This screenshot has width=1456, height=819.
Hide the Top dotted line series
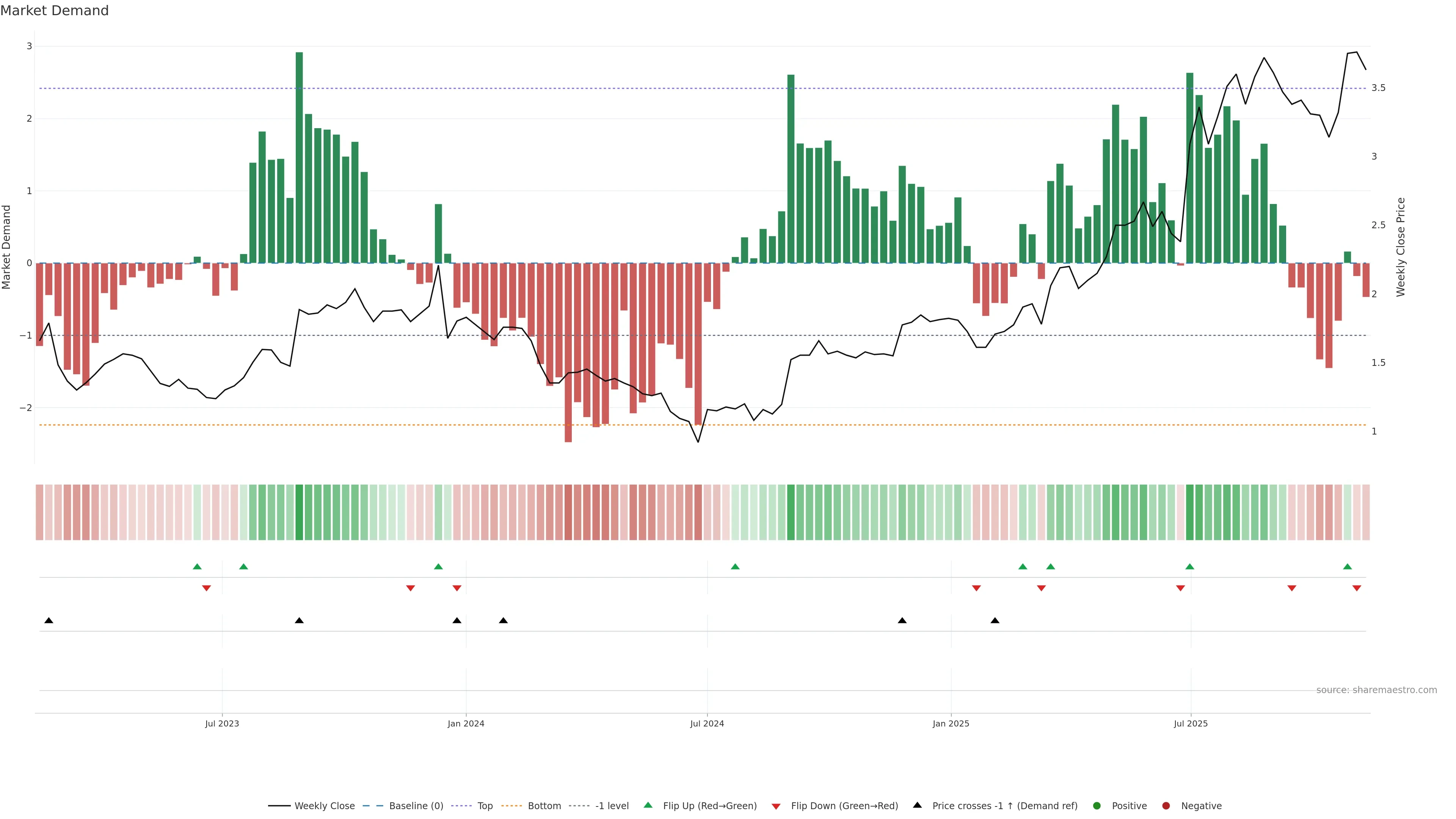(x=485, y=805)
